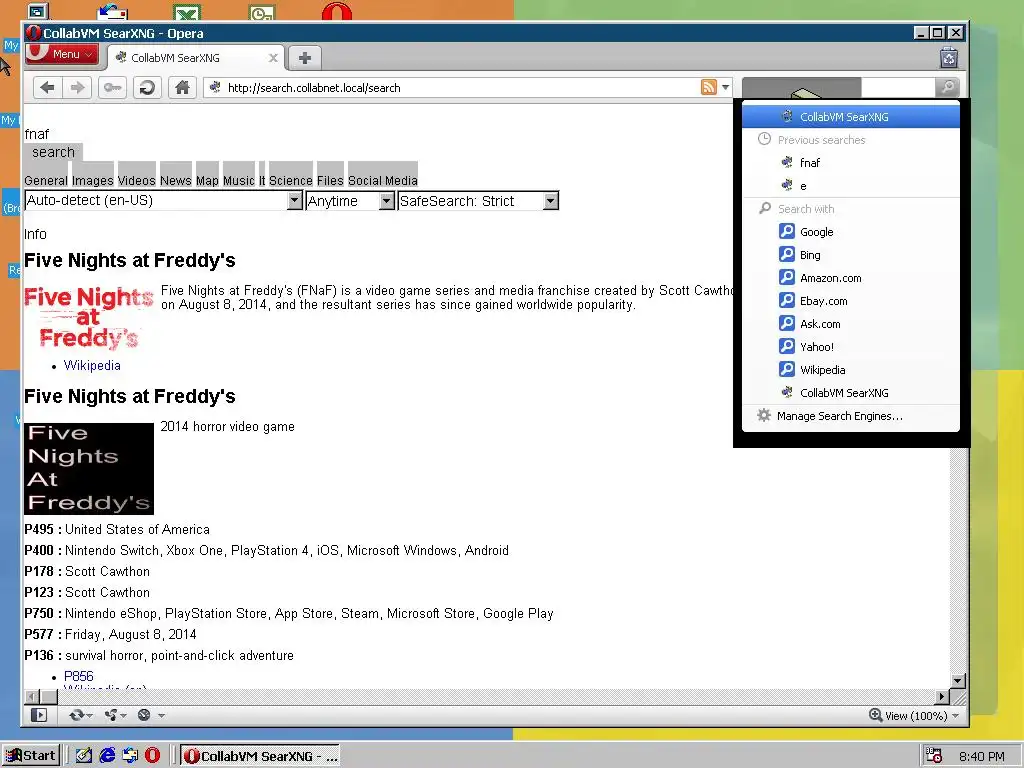Toggle the panels button in status bar

click(x=39, y=715)
